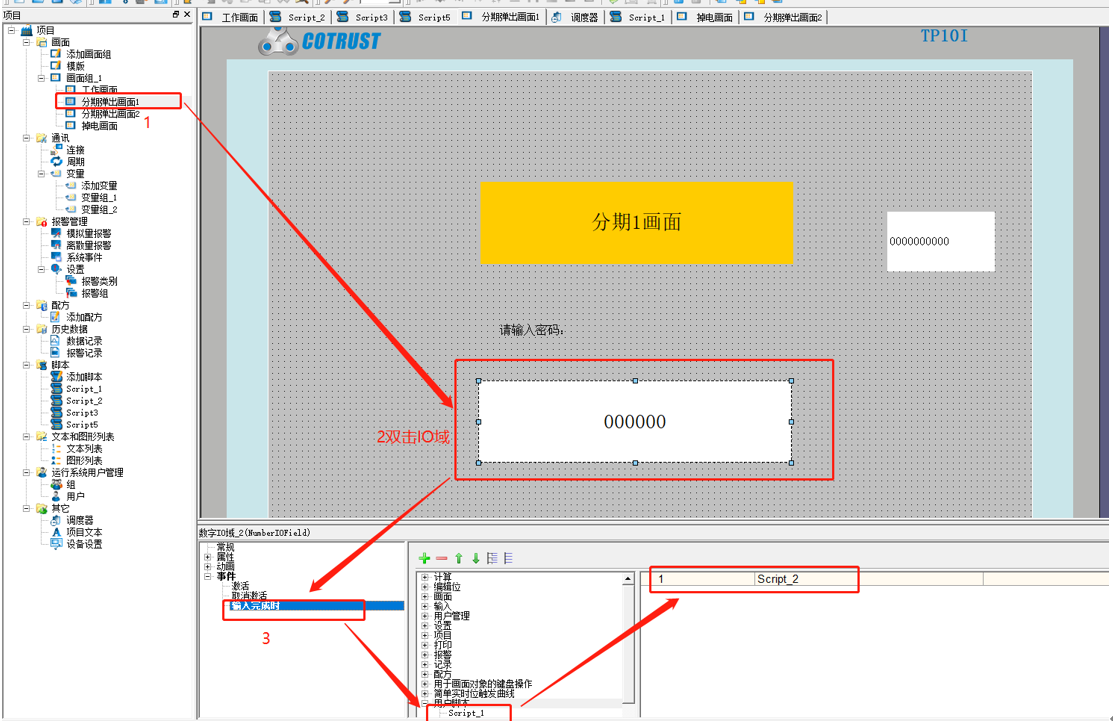1113x721 pixels.
Task: Collapse the 事件 node in properties tree
Action: 208,576
